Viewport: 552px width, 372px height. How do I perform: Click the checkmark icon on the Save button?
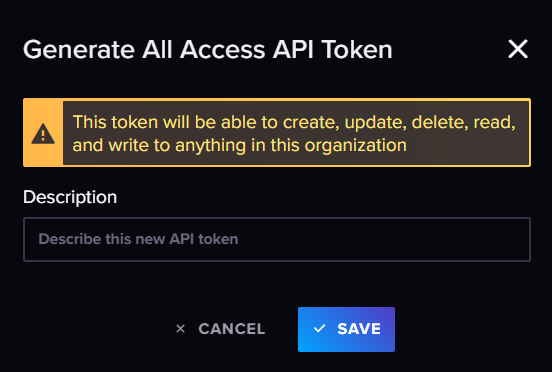(x=319, y=329)
